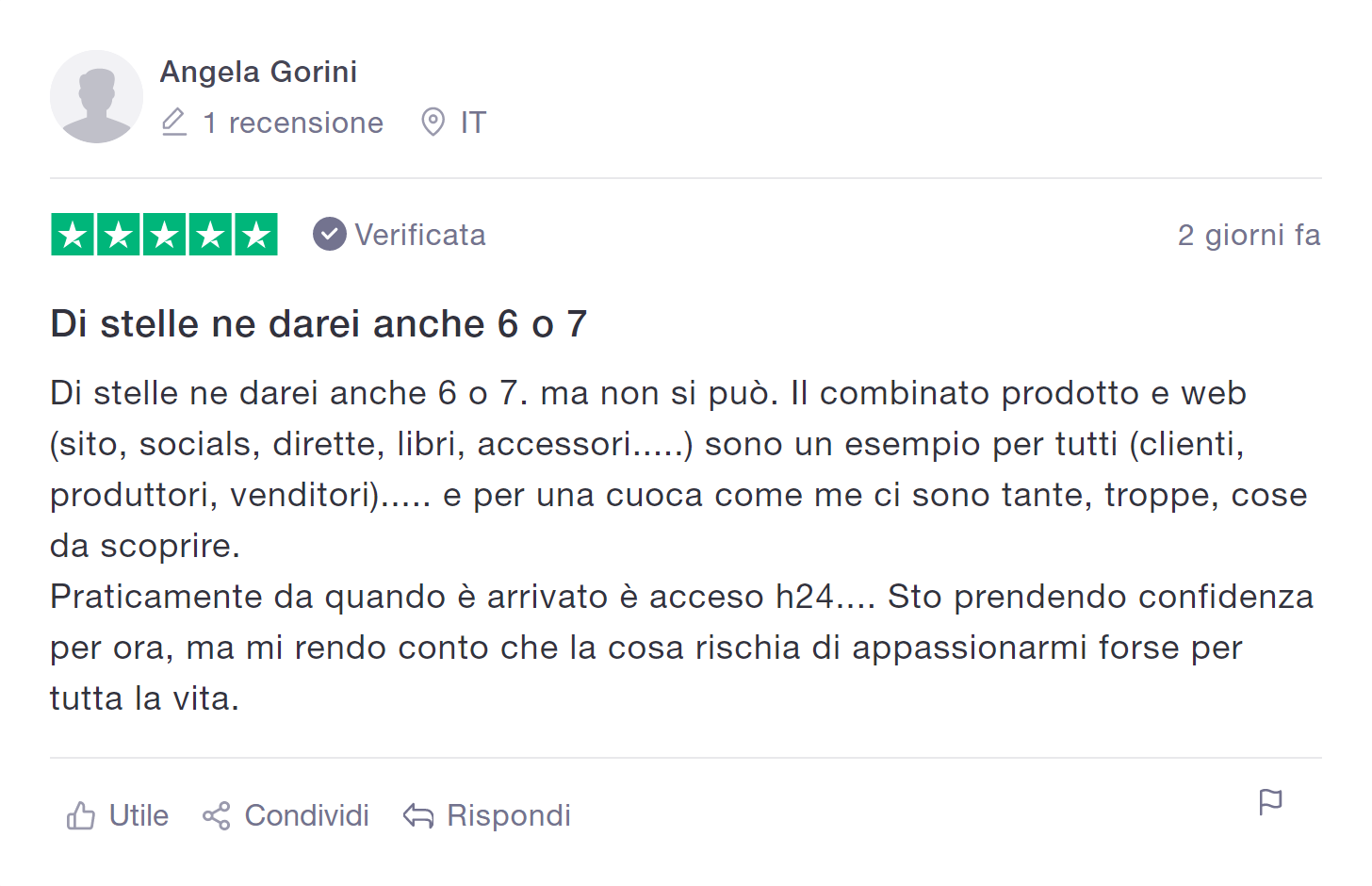Open the 1 recensione link
Screen dimensions: 1372x886
(293, 123)
